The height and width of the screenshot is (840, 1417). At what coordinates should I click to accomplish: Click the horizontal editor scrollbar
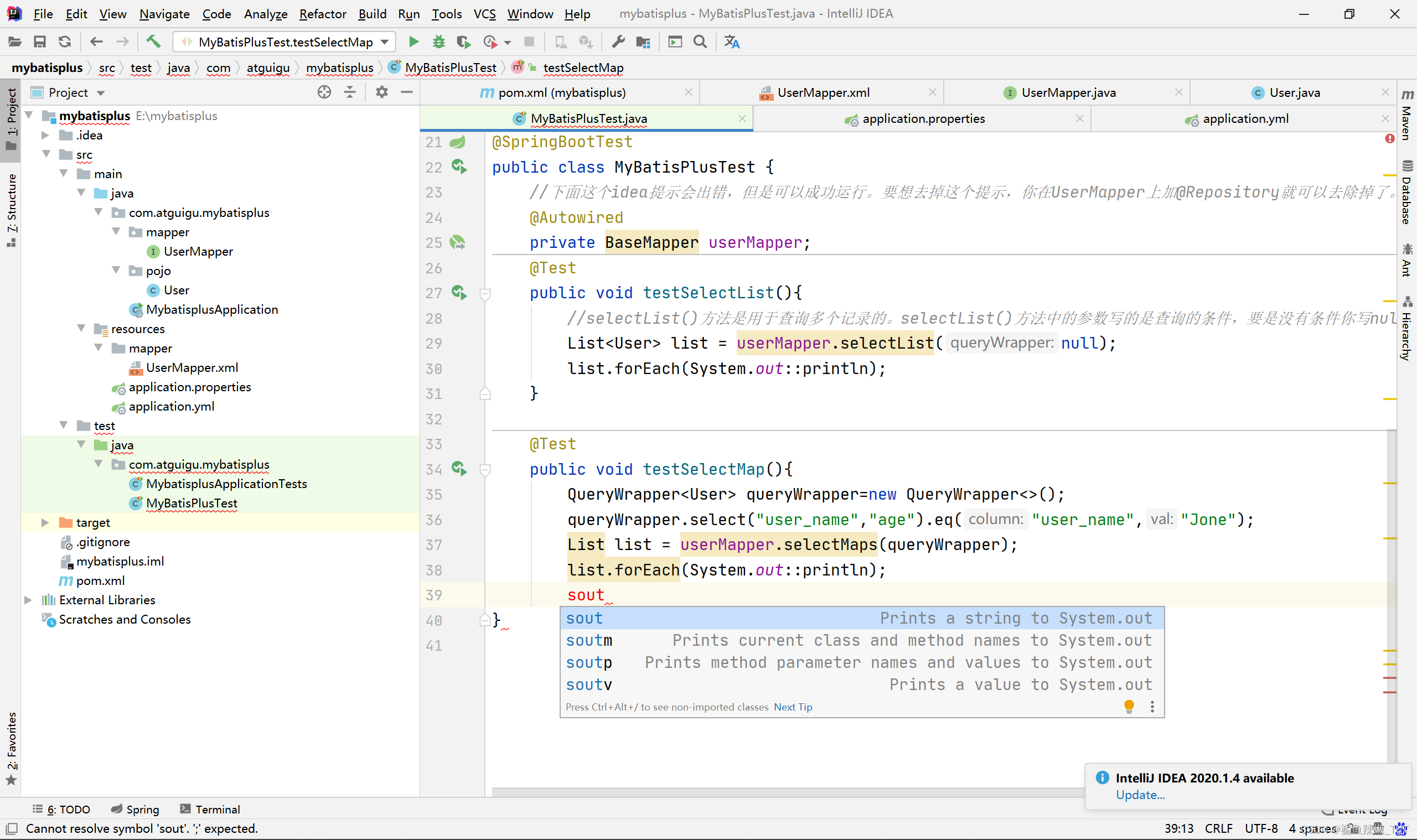point(787,792)
